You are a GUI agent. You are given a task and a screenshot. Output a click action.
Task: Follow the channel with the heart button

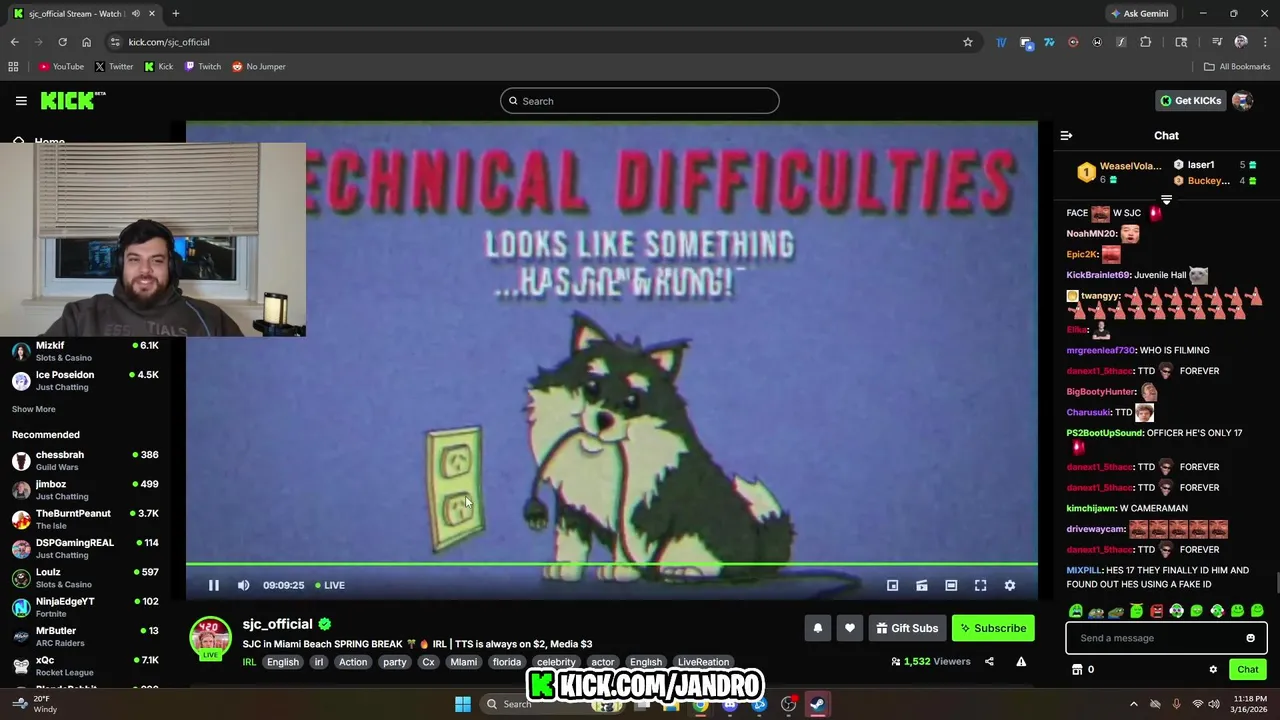point(849,628)
